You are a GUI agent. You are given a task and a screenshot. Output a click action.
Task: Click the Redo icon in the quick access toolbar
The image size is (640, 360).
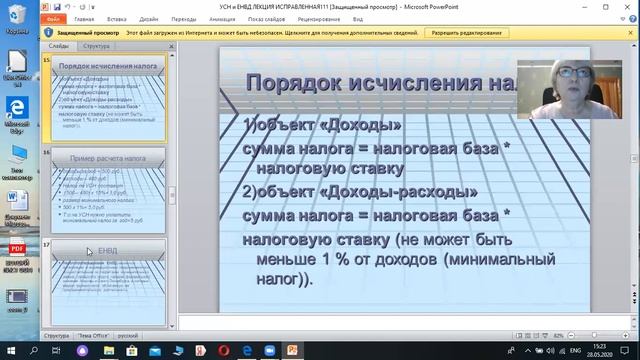[x=82, y=7]
